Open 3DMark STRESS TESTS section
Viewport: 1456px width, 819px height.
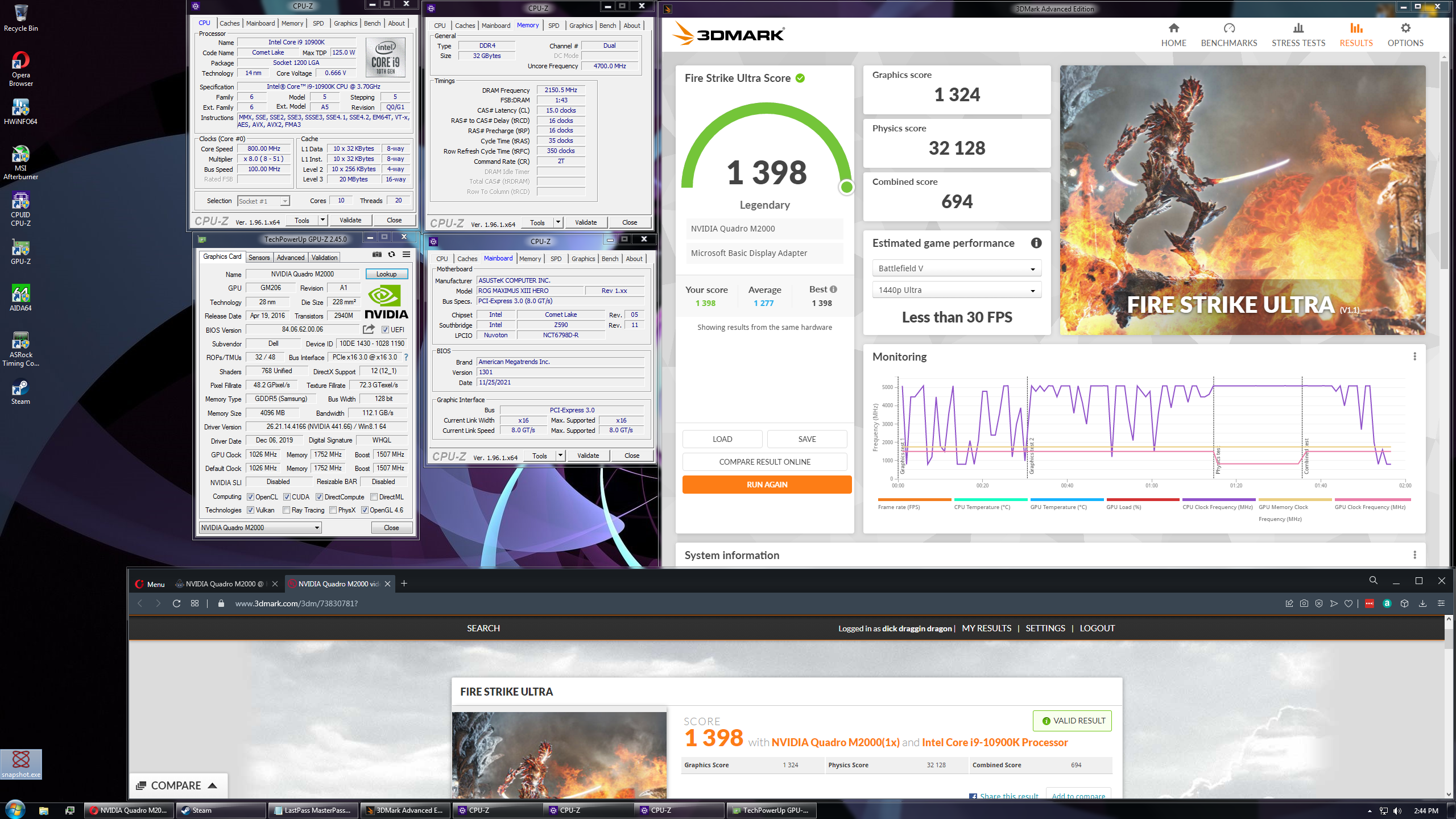[x=1298, y=35]
